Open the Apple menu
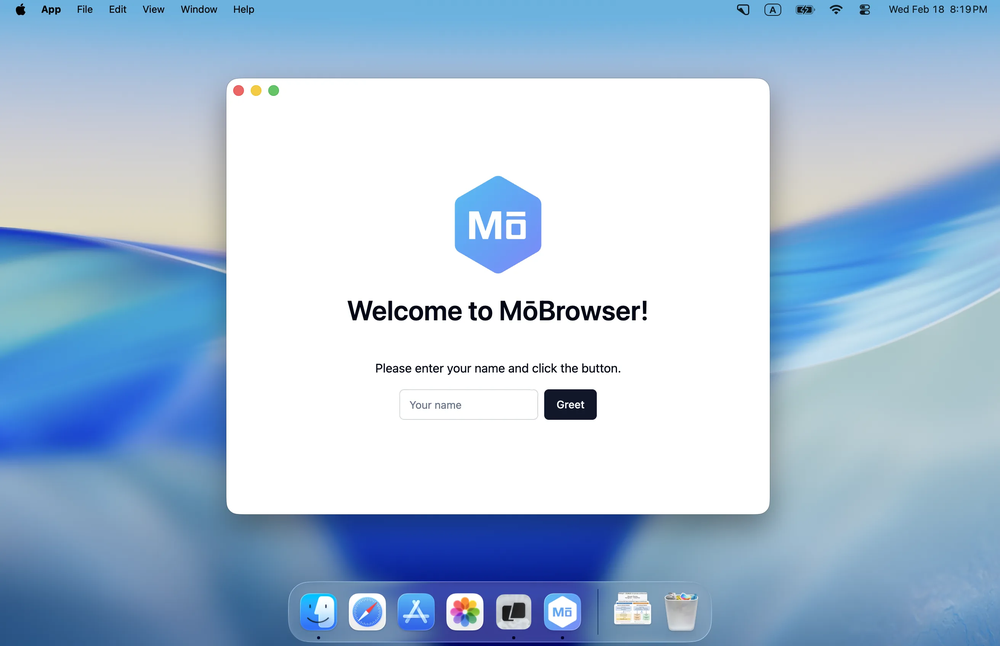1000x646 pixels. 19,9
